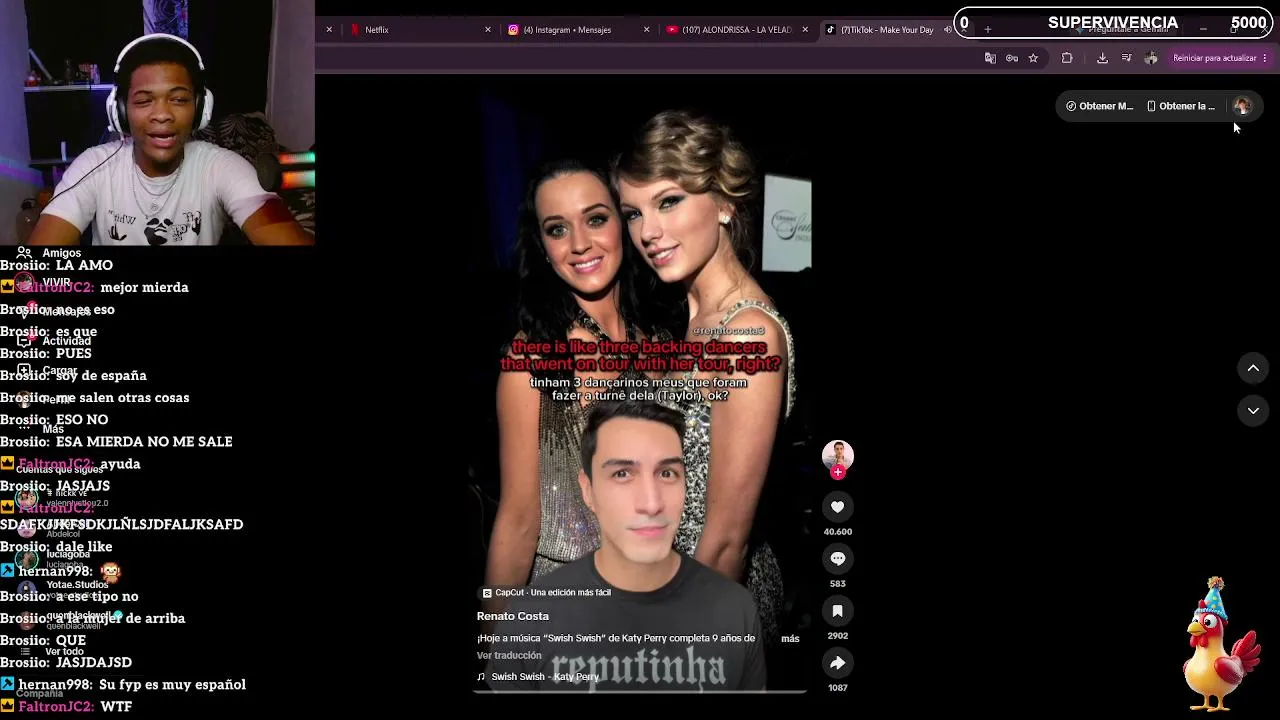Click 'Ver traducción' under the caption
This screenshot has height=720, width=1280.
(x=509, y=656)
